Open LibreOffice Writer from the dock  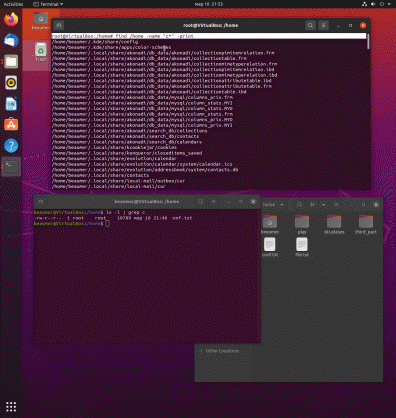[11, 104]
